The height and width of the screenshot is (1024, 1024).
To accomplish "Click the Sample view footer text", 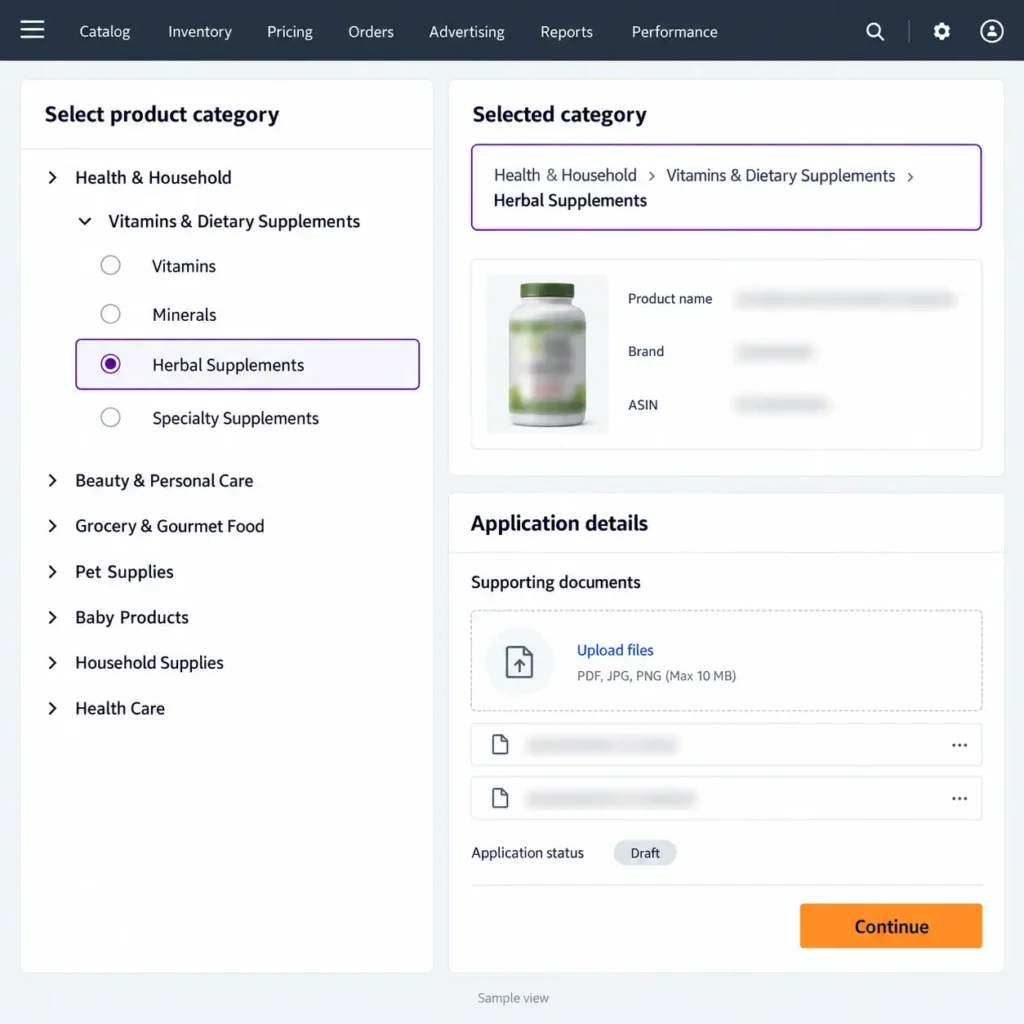I will [513, 998].
